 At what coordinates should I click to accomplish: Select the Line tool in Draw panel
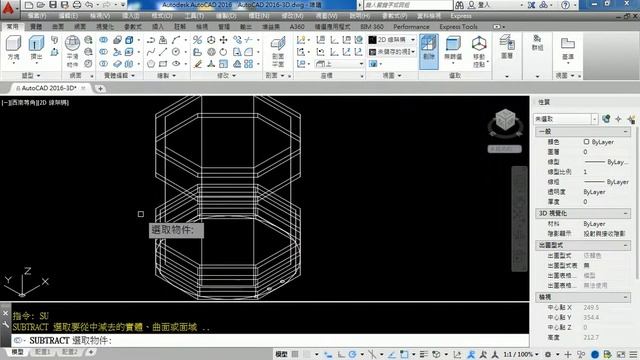click(x=163, y=52)
